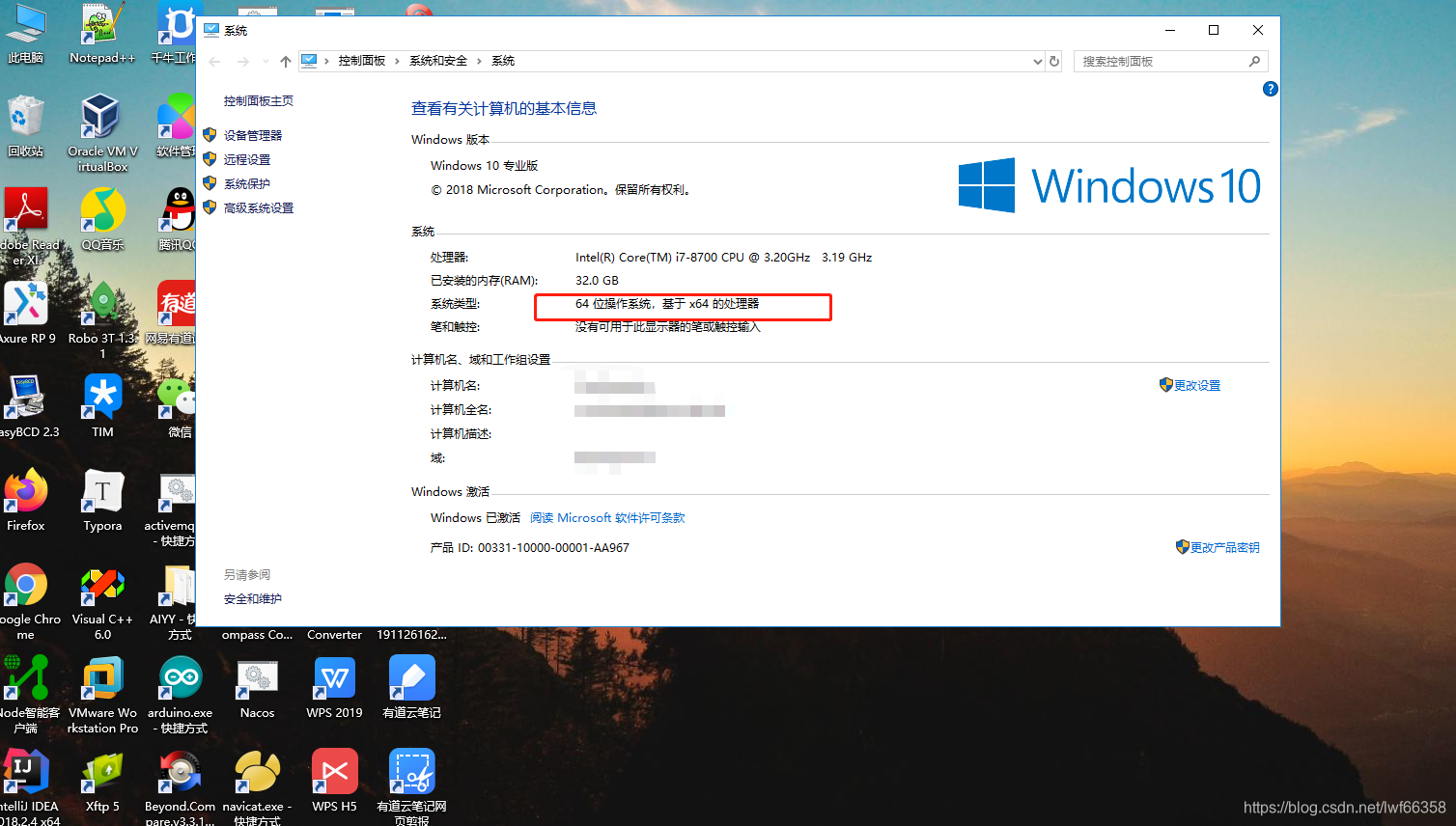
Task: Select 系统和安全 breadcrumb item
Action: [438, 61]
